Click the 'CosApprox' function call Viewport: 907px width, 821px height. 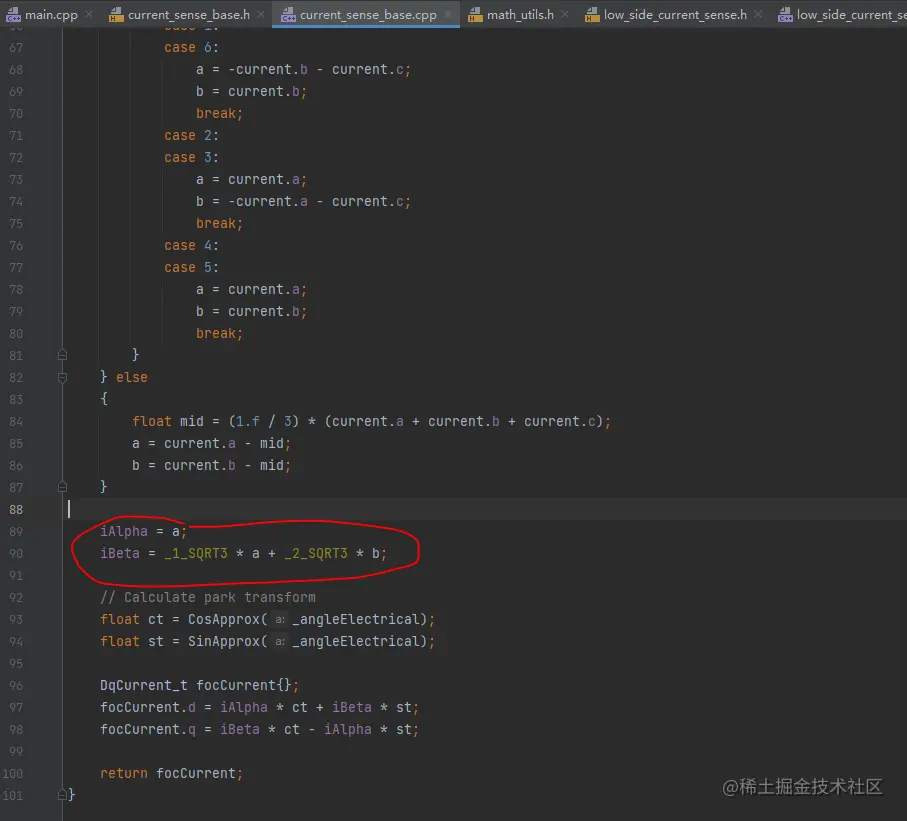(224, 619)
